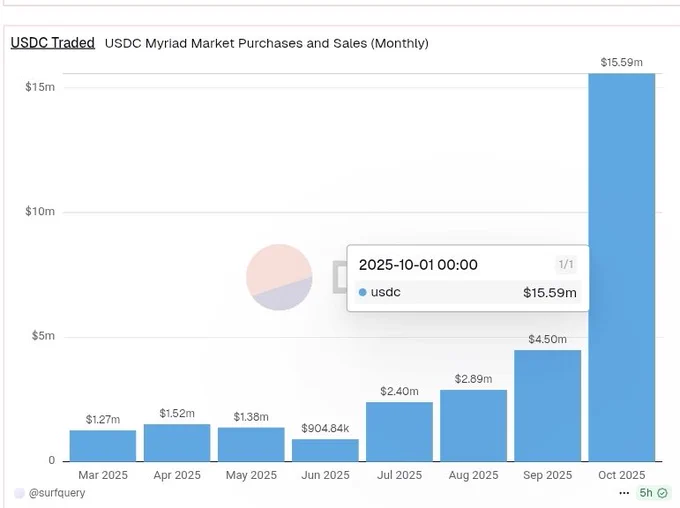
Task: Select the Apr 2025 bar
Action: coord(177,442)
